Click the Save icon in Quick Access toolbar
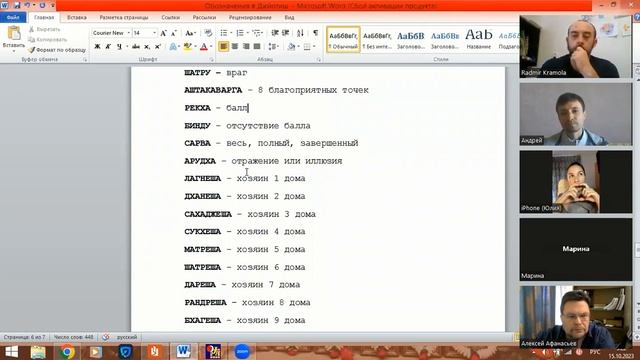The width and height of the screenshot is (640, 360). 17,5
